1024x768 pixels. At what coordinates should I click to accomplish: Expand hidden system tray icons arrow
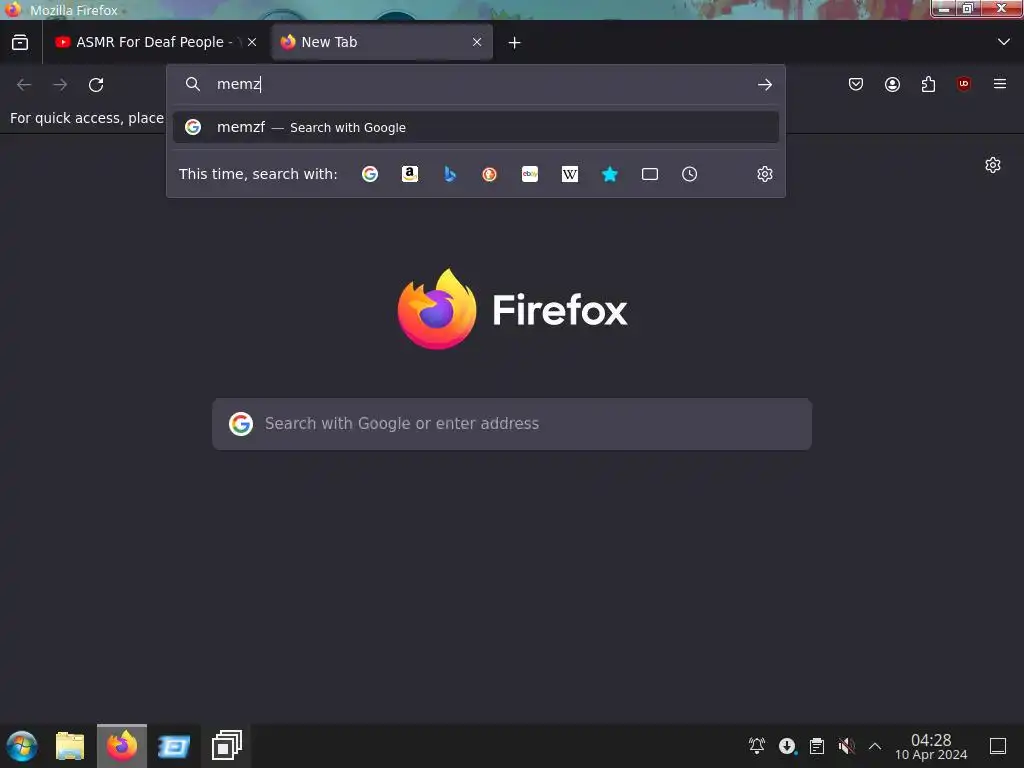875,746
